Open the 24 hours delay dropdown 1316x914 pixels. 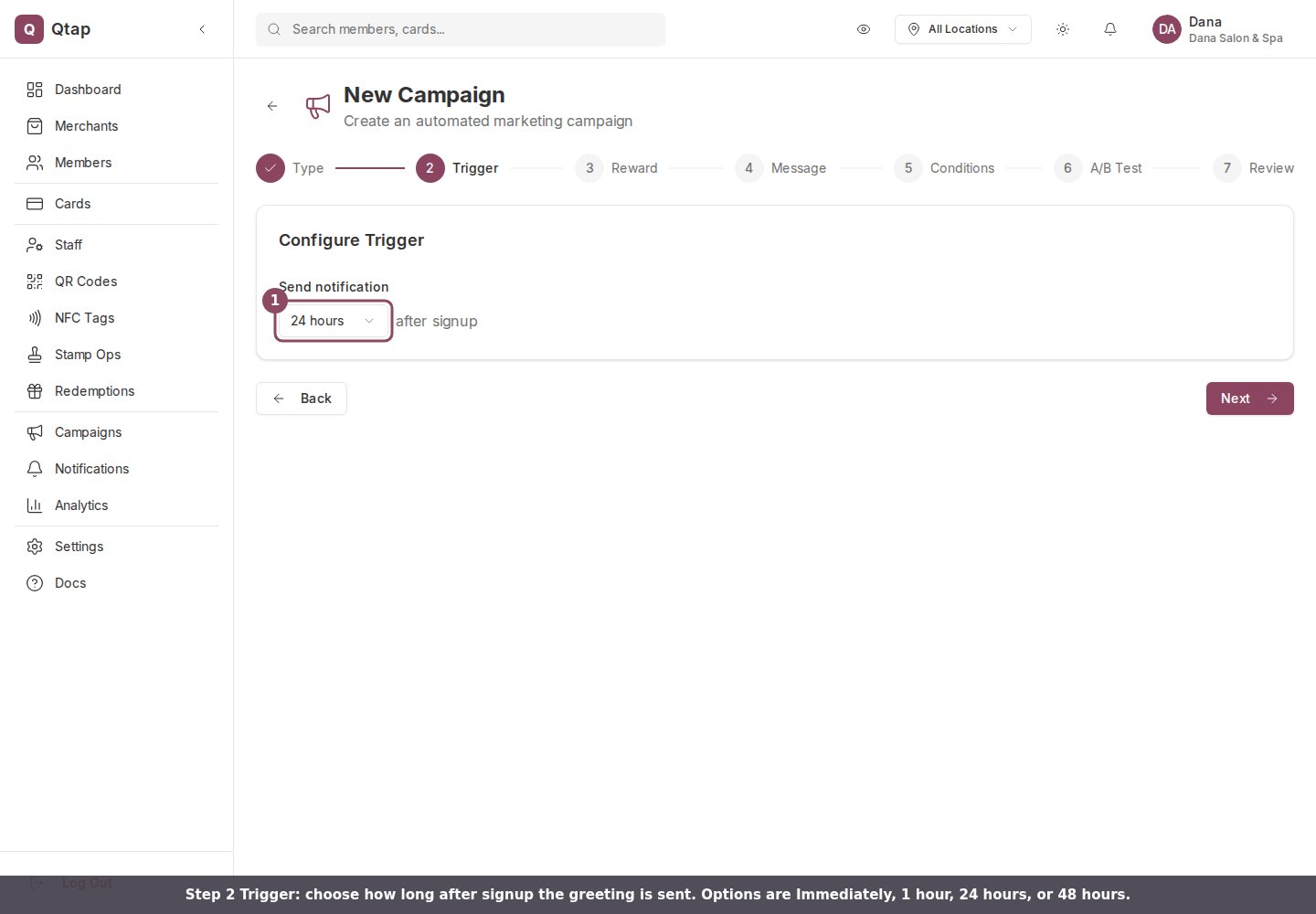coord(334,321)
